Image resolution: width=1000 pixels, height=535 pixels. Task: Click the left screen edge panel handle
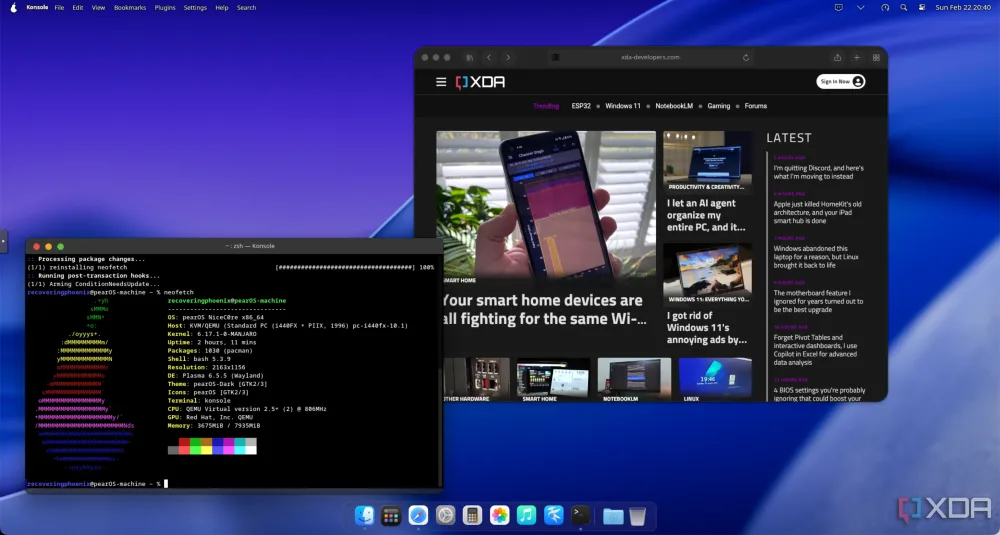click(3, 241)
